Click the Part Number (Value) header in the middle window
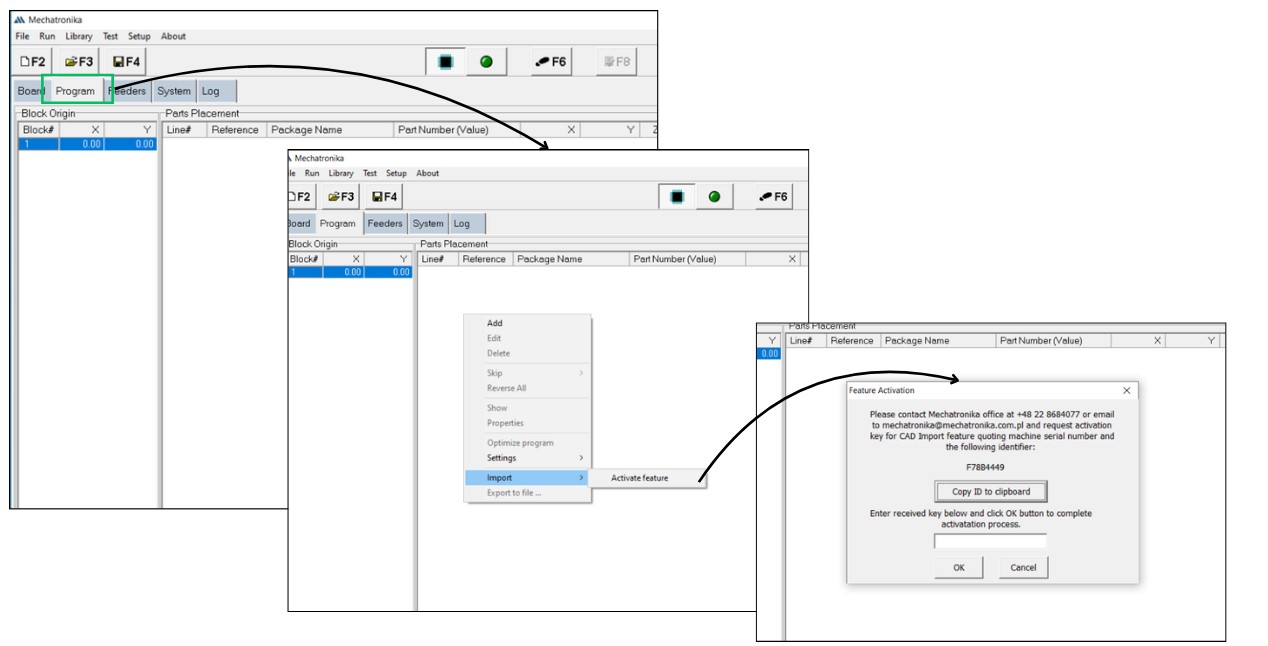The image size is (1268, 646). coord(688,259)
